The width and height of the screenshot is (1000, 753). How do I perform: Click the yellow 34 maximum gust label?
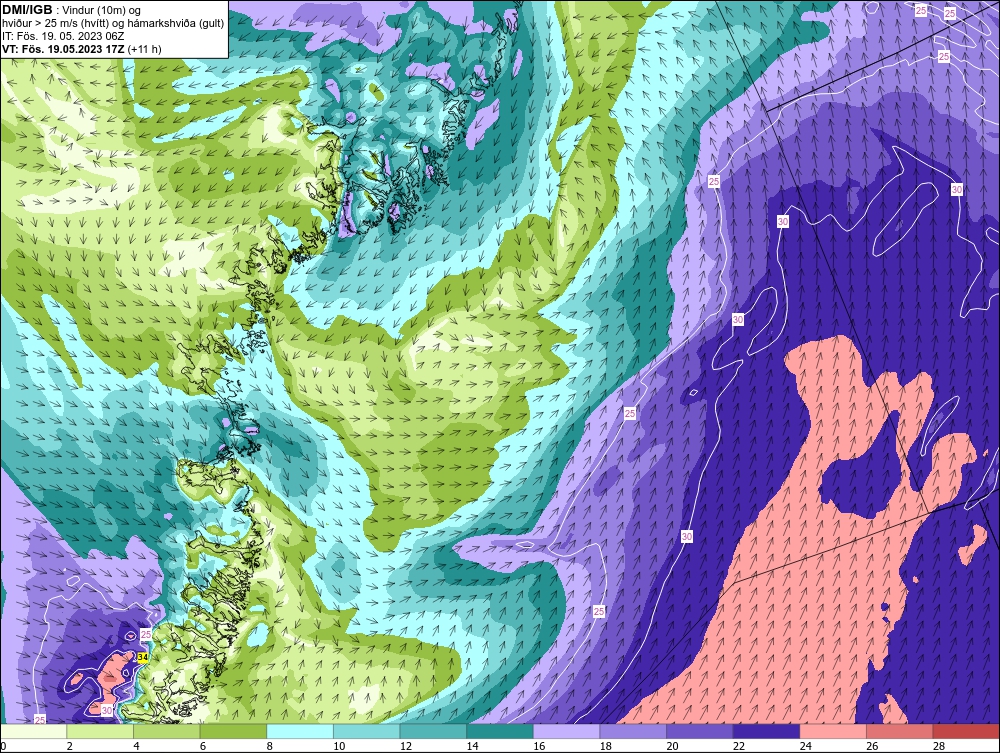point(143,657)
